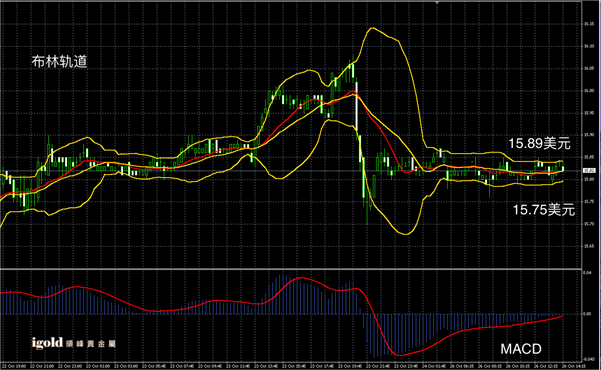Click the MACD signal line lowest trough
The image size is (601, 370).
[x=399, y=355]
